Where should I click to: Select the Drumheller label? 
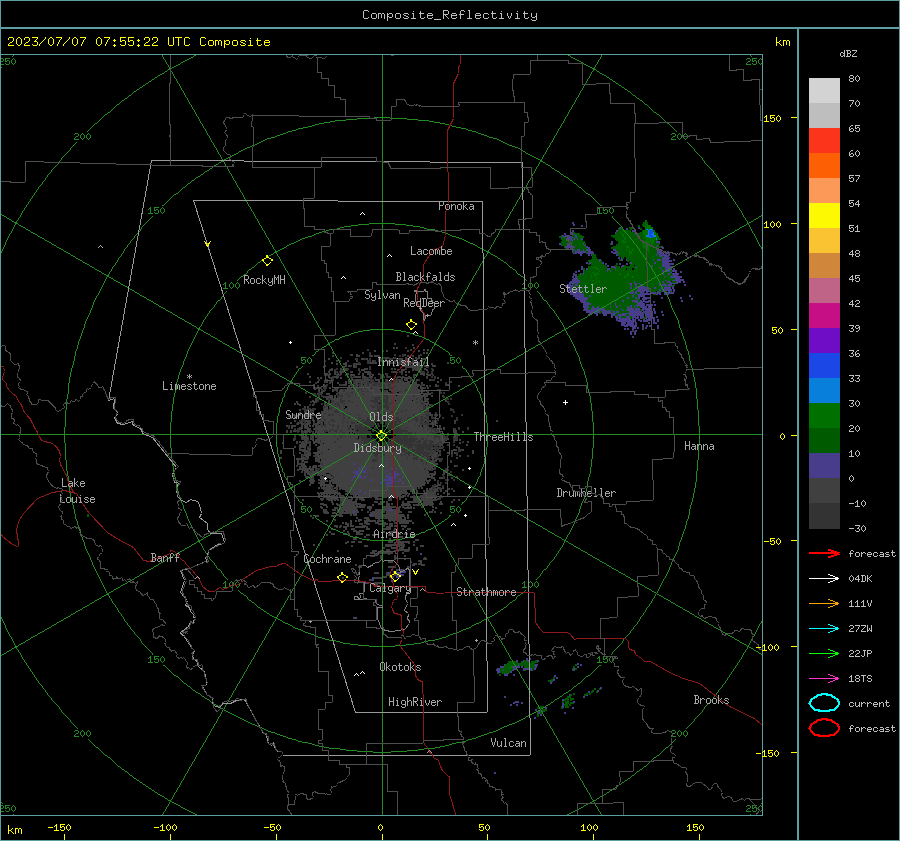pos(586,493)
